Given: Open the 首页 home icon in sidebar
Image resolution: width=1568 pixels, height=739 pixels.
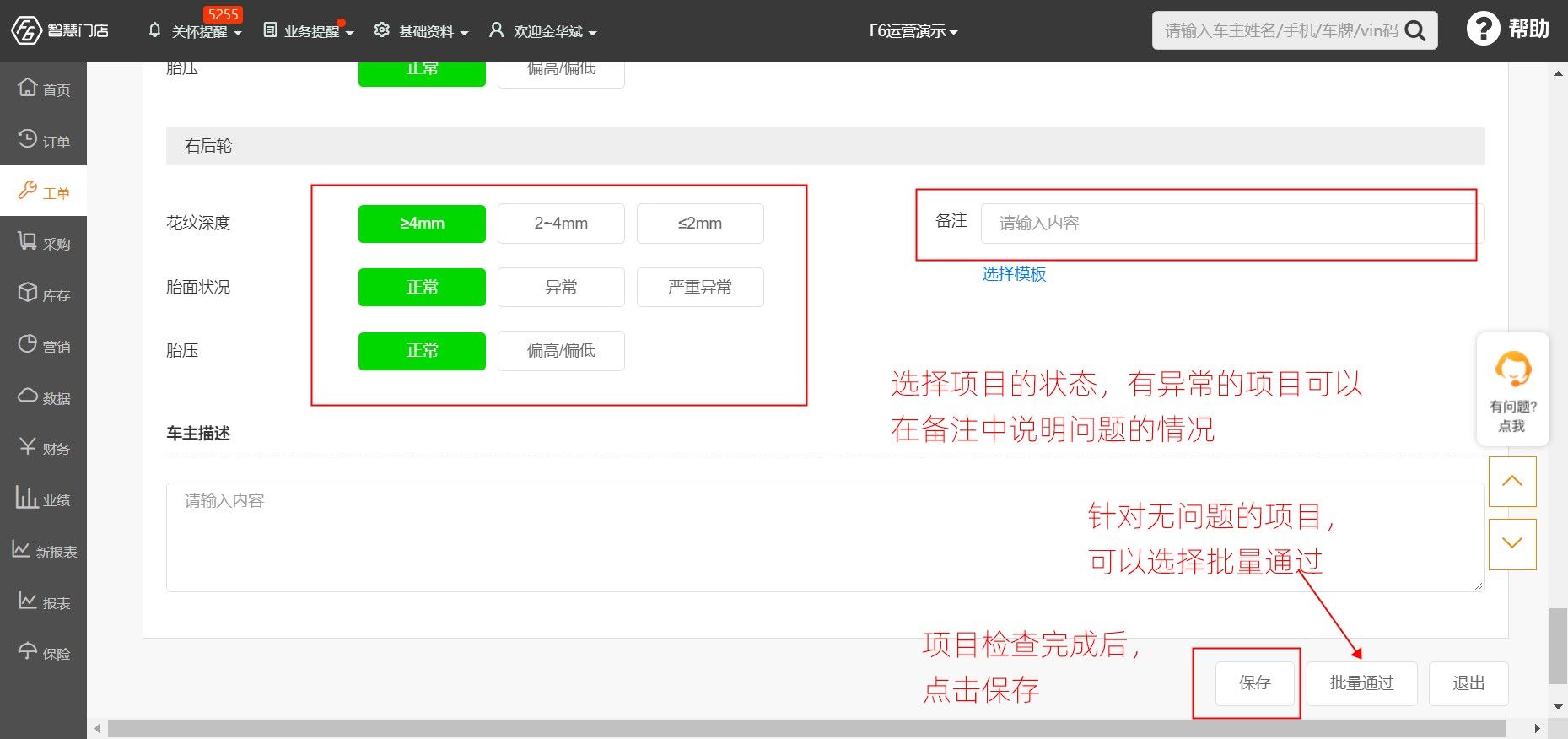Looking at the screenshot, I should pyautogui.click(x=28, y=87).
